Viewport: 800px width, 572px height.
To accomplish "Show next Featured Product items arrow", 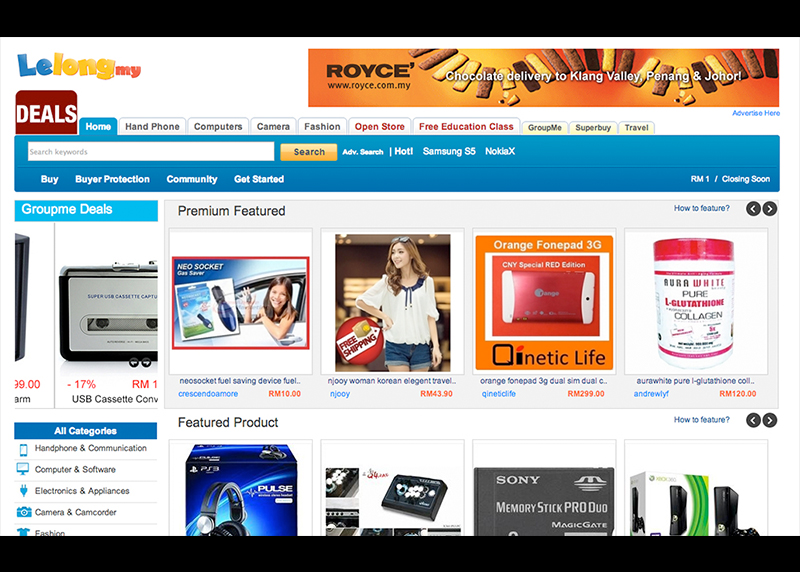I will coord(768,421).
